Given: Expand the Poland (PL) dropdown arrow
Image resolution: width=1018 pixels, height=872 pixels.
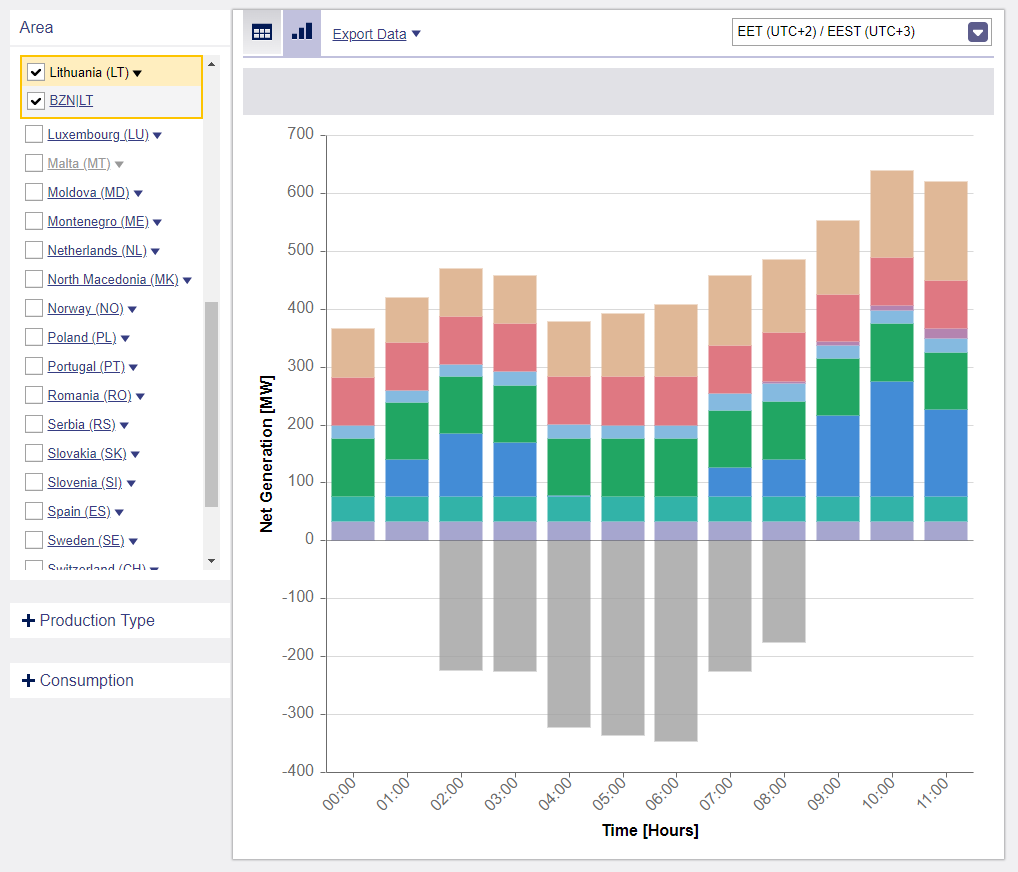Looking at the screenshot, I should pos(125,339).
